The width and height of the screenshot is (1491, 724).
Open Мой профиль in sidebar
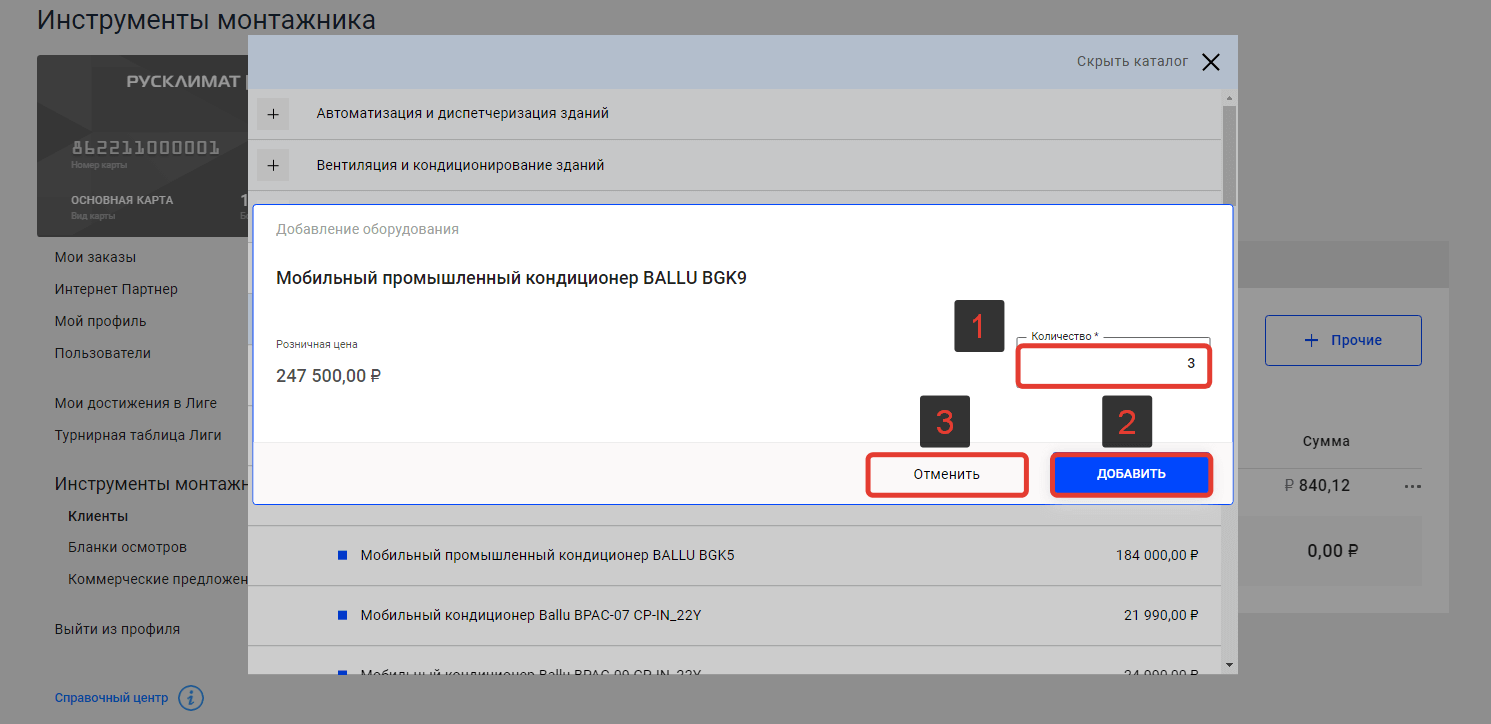(100, 321)
